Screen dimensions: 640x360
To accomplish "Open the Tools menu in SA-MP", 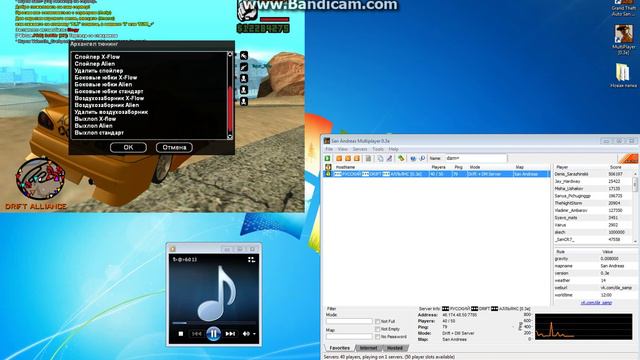I will [378, 149].
